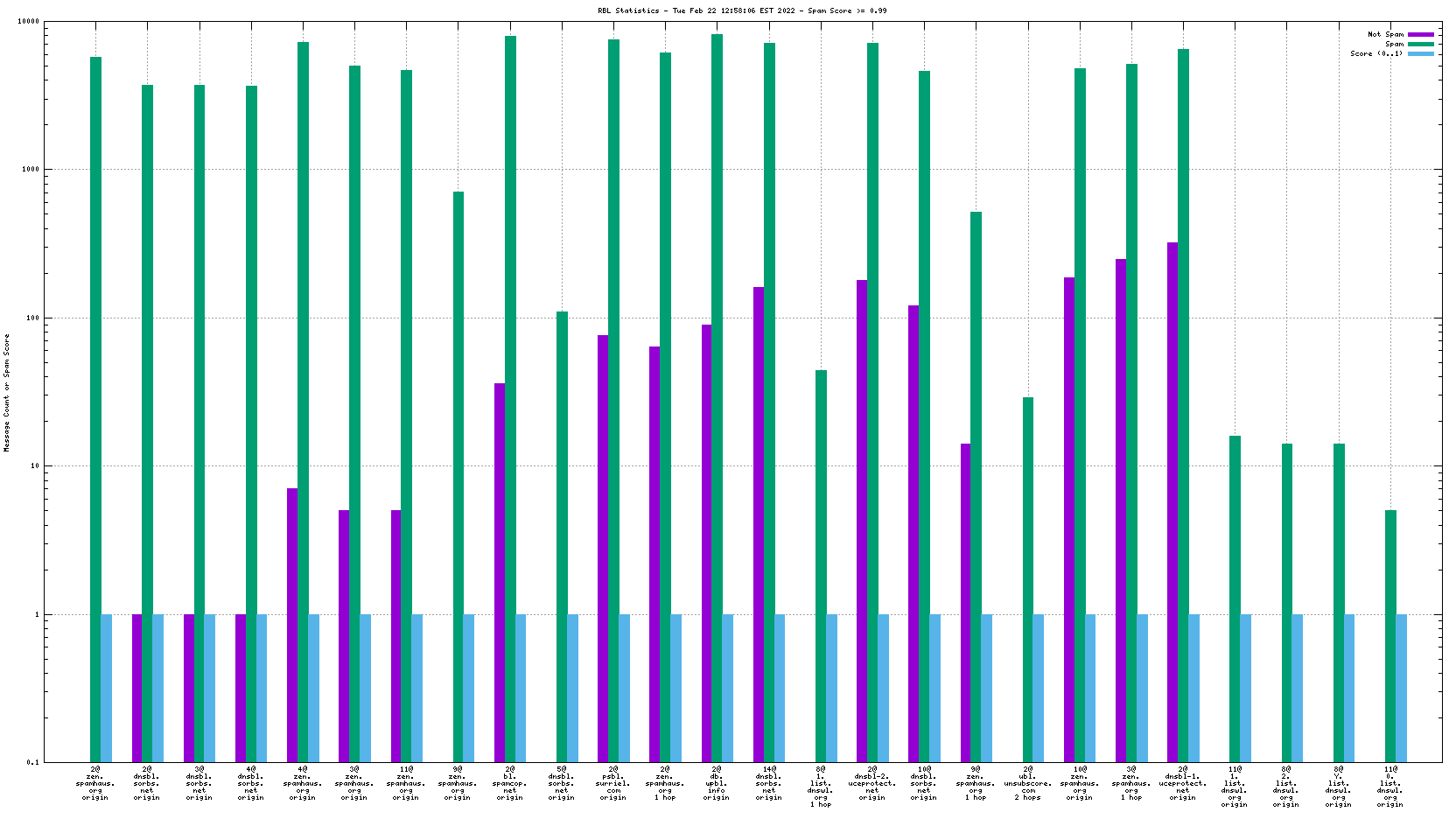
Task: Click the 10000 y-axis tick label
Action: pyautogui.click(x=29, y=21)
